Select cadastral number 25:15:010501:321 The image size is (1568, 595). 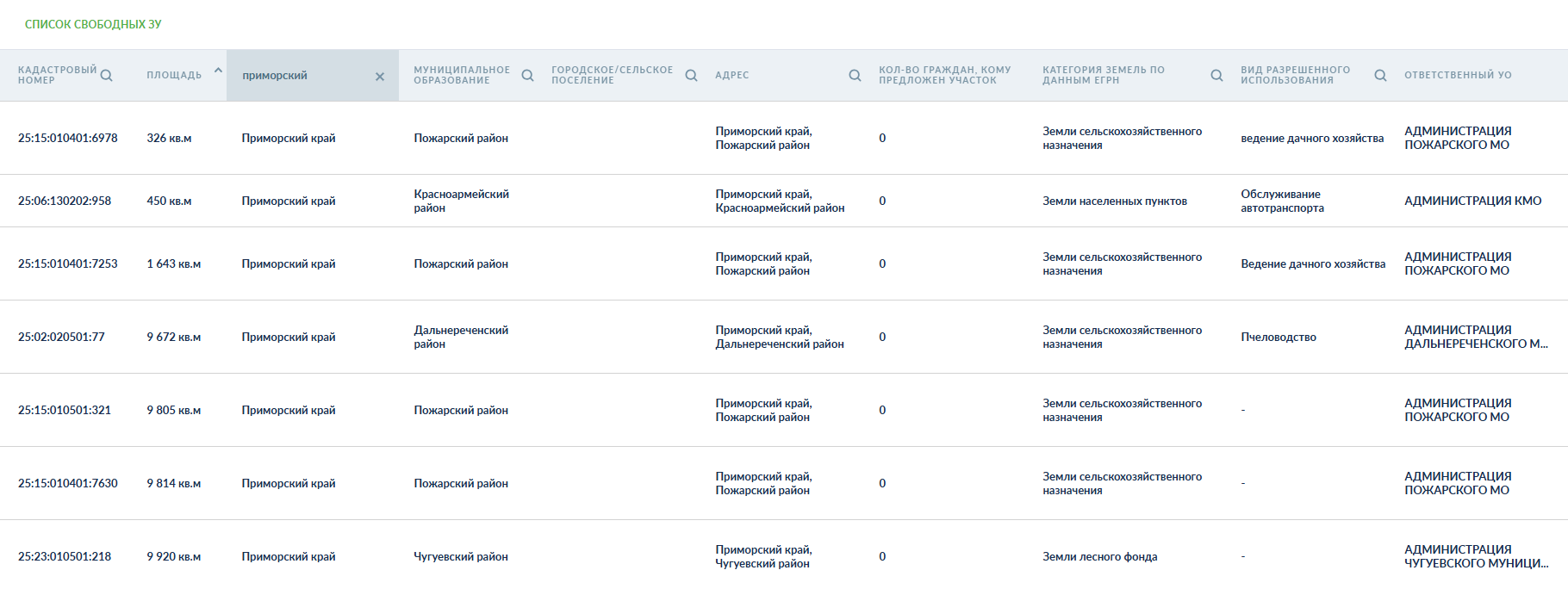click(65, 410)
